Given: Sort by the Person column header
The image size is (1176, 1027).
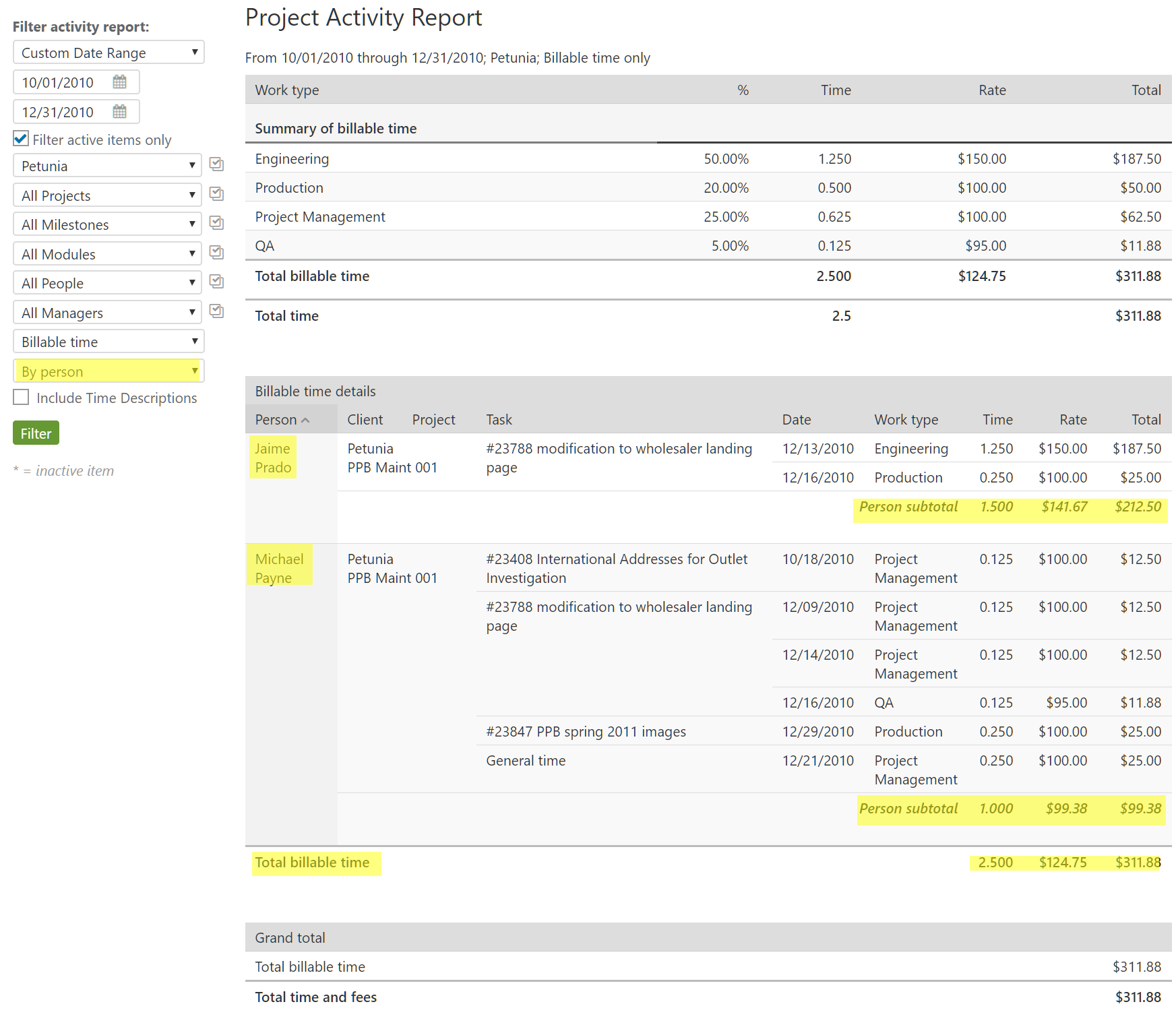Looking at the screenshot, I should [276, 420].
